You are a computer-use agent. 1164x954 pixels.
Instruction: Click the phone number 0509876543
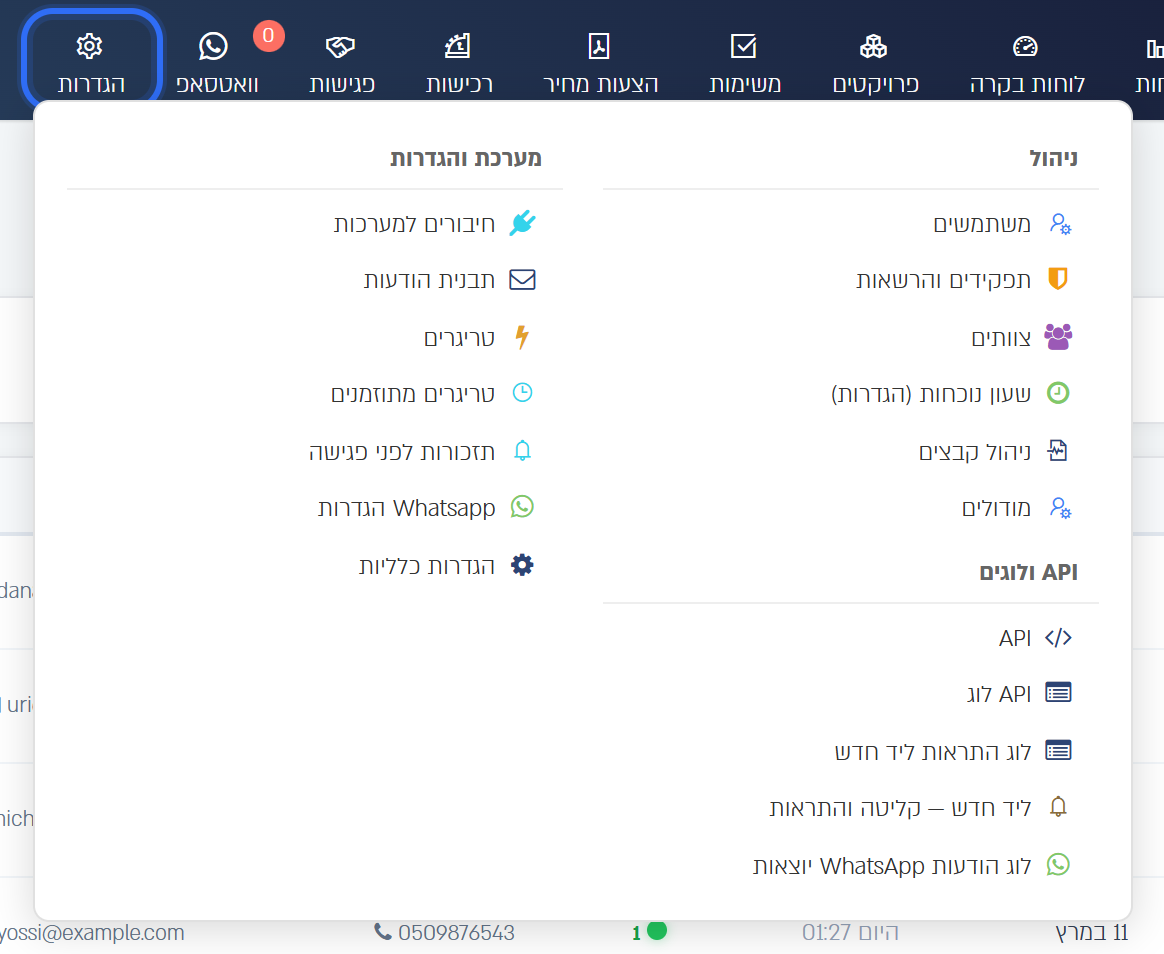pyautogui.click(x=456, y=932)
